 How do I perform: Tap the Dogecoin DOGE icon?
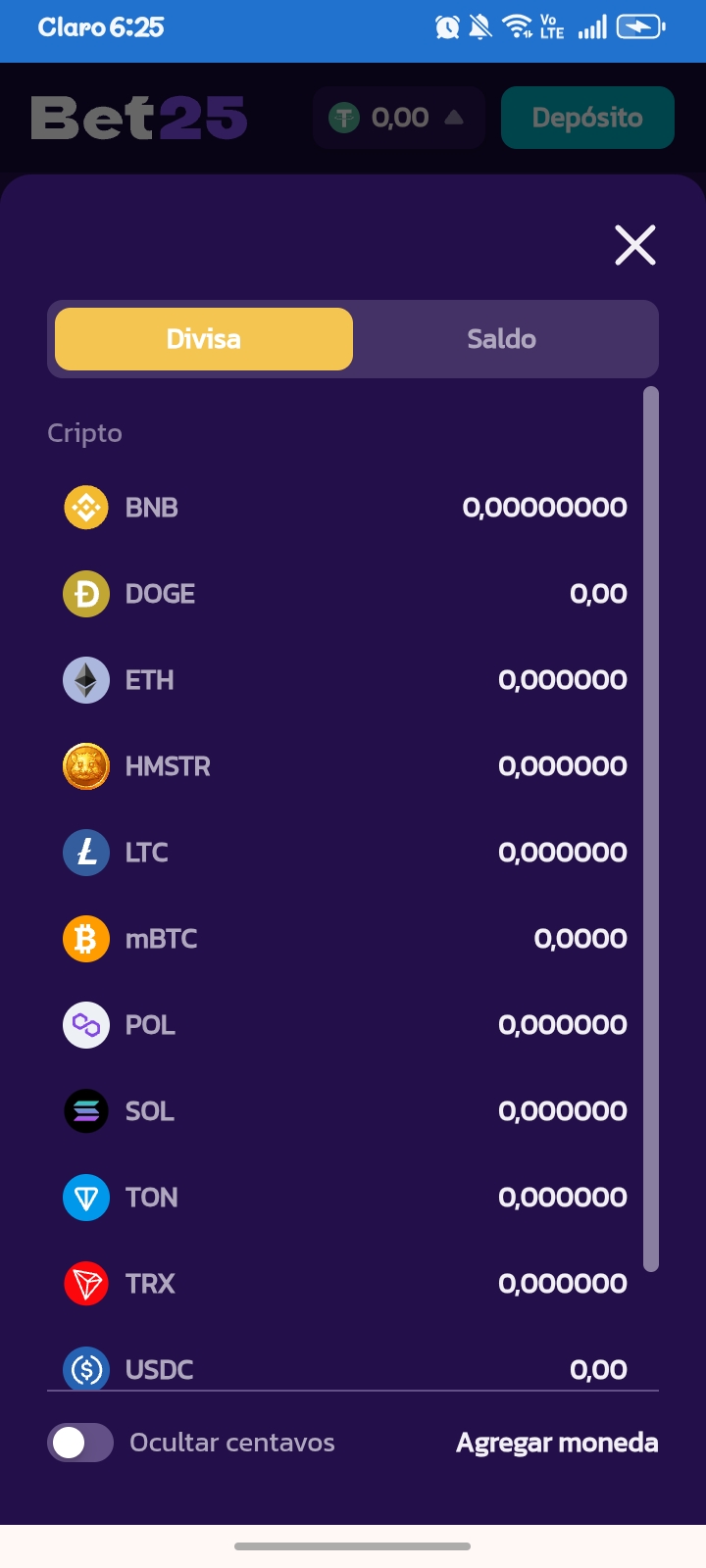86,594
